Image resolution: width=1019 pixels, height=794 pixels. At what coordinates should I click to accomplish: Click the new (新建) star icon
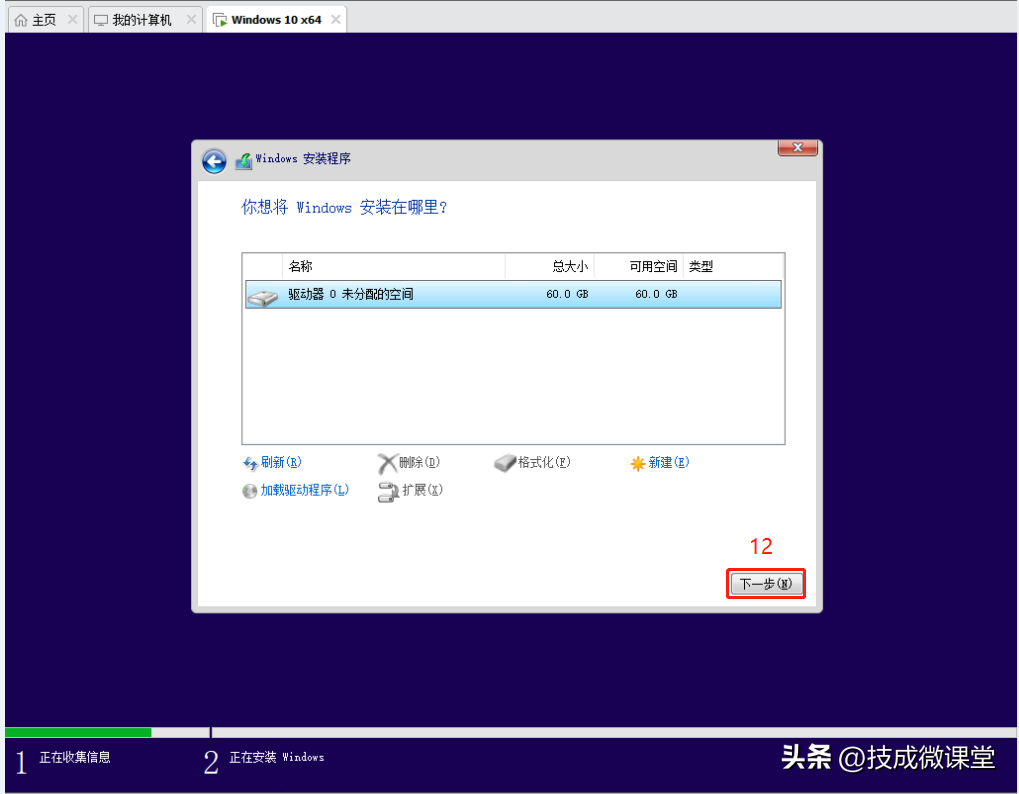[638, 463]
